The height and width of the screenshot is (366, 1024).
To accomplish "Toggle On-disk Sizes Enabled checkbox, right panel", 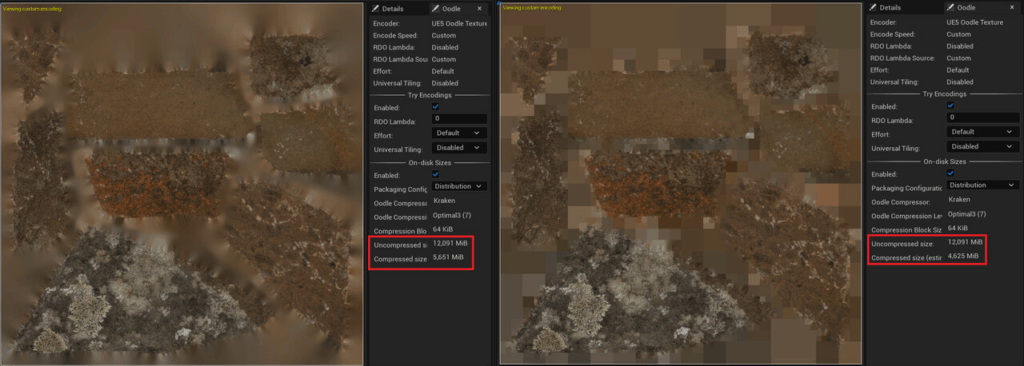I will (951, 173).
